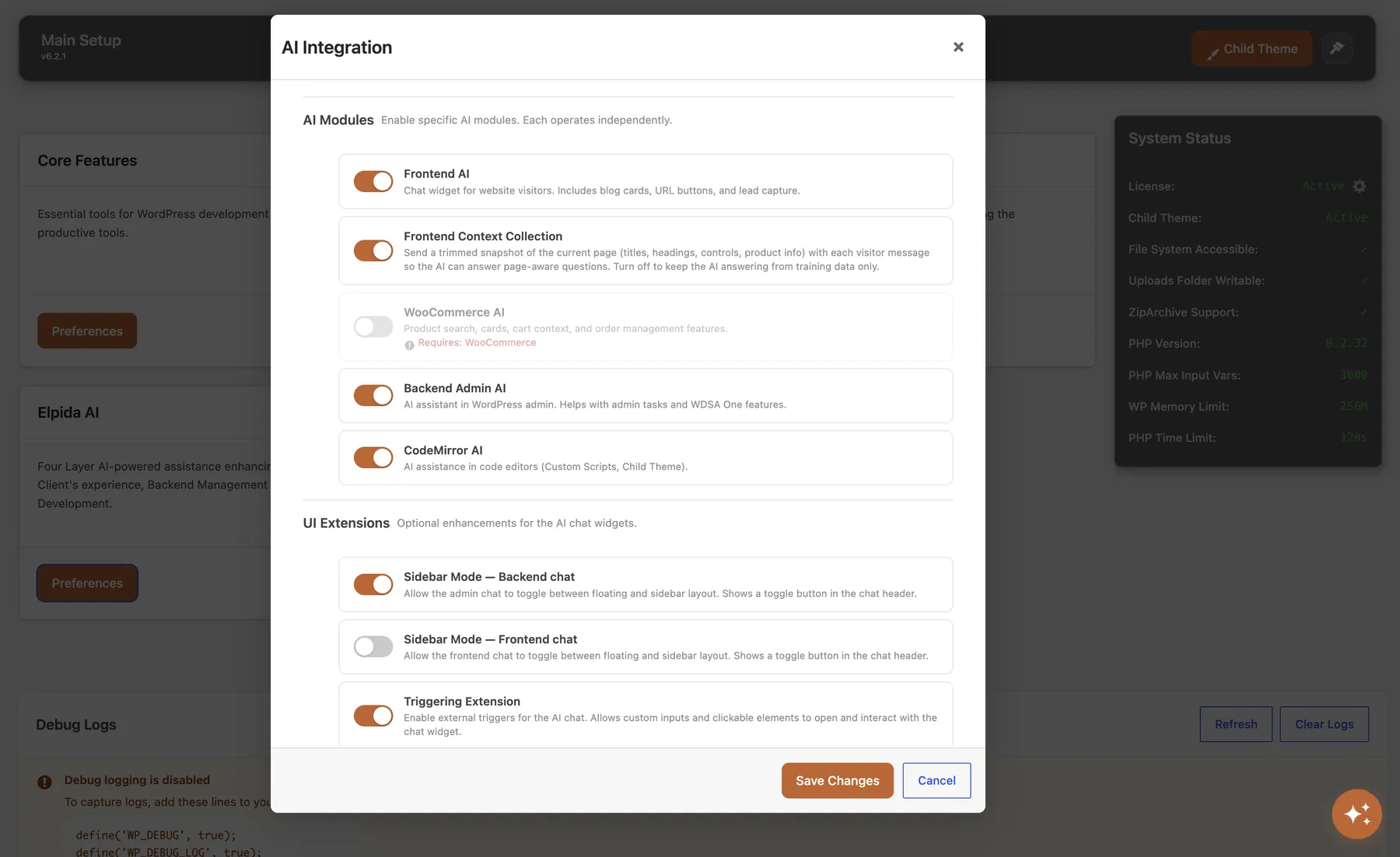
Task: Click the 'System Status' panel heading
Action: [1179, 138]
